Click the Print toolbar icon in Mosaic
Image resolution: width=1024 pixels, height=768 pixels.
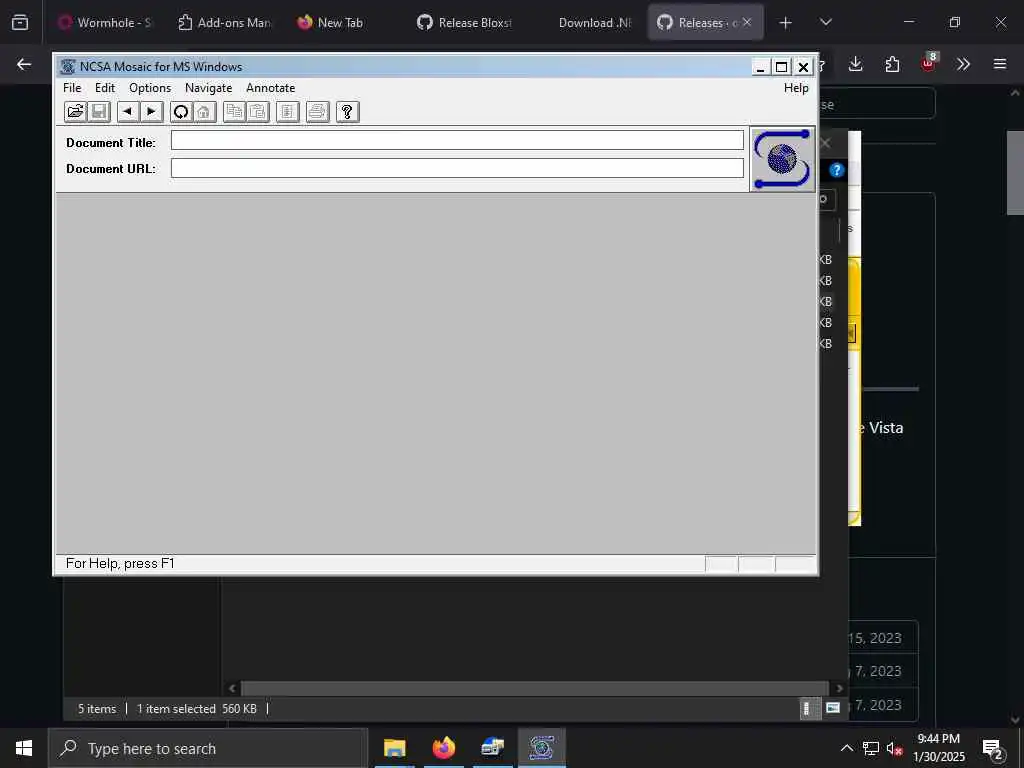pos(317,112)
